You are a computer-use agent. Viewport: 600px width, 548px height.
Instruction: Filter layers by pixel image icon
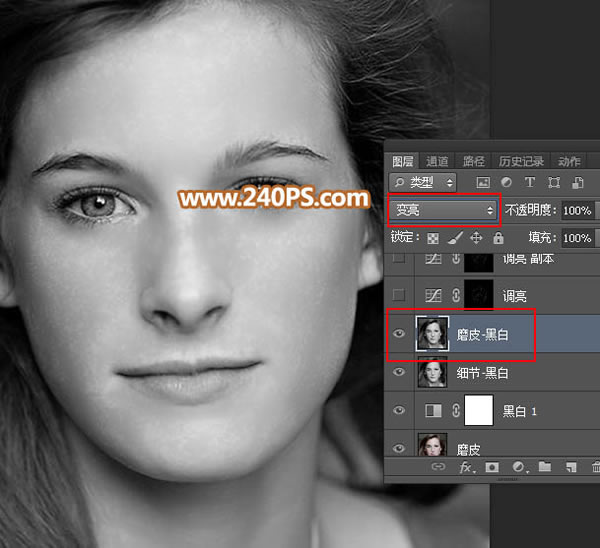point(483,183)
